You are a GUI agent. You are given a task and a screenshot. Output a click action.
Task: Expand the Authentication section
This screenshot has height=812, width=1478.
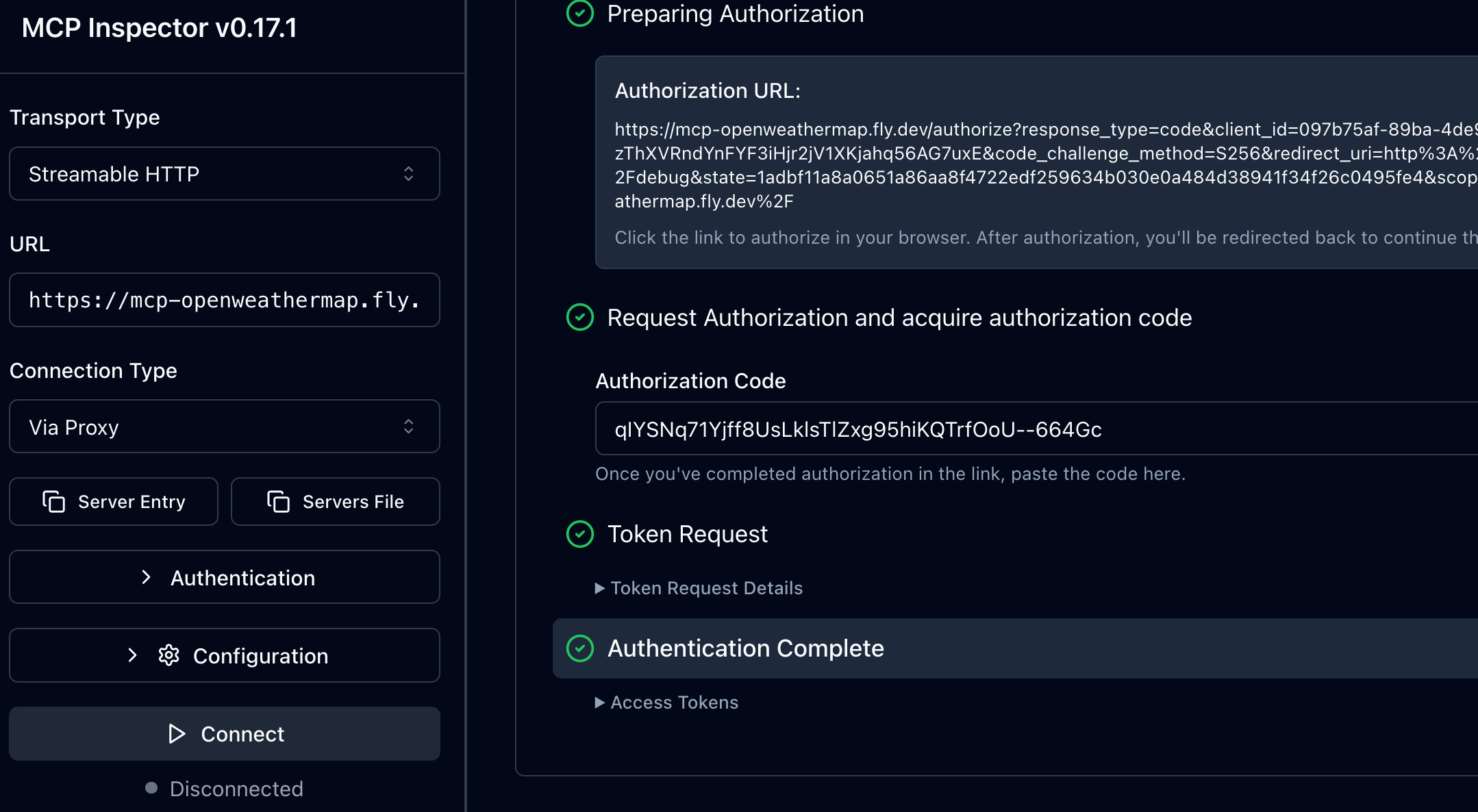pos(225,577)
